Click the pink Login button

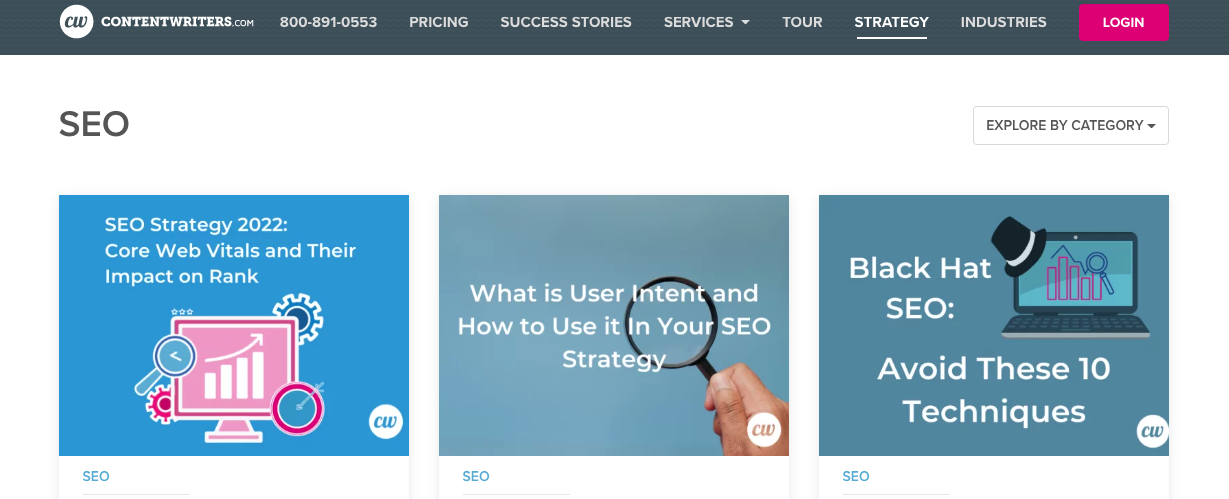pos(1124,22)
